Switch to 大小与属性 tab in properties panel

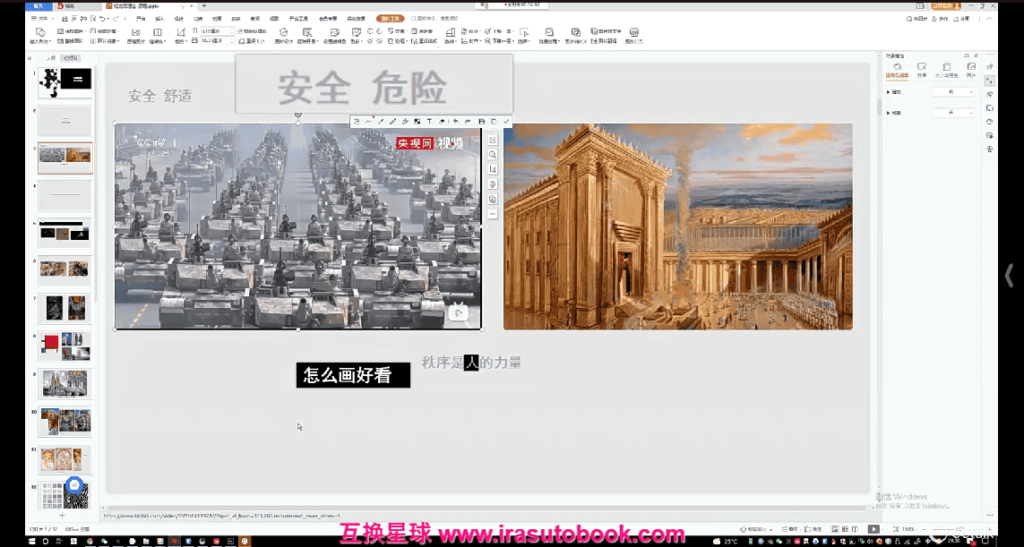click(946, 70)
